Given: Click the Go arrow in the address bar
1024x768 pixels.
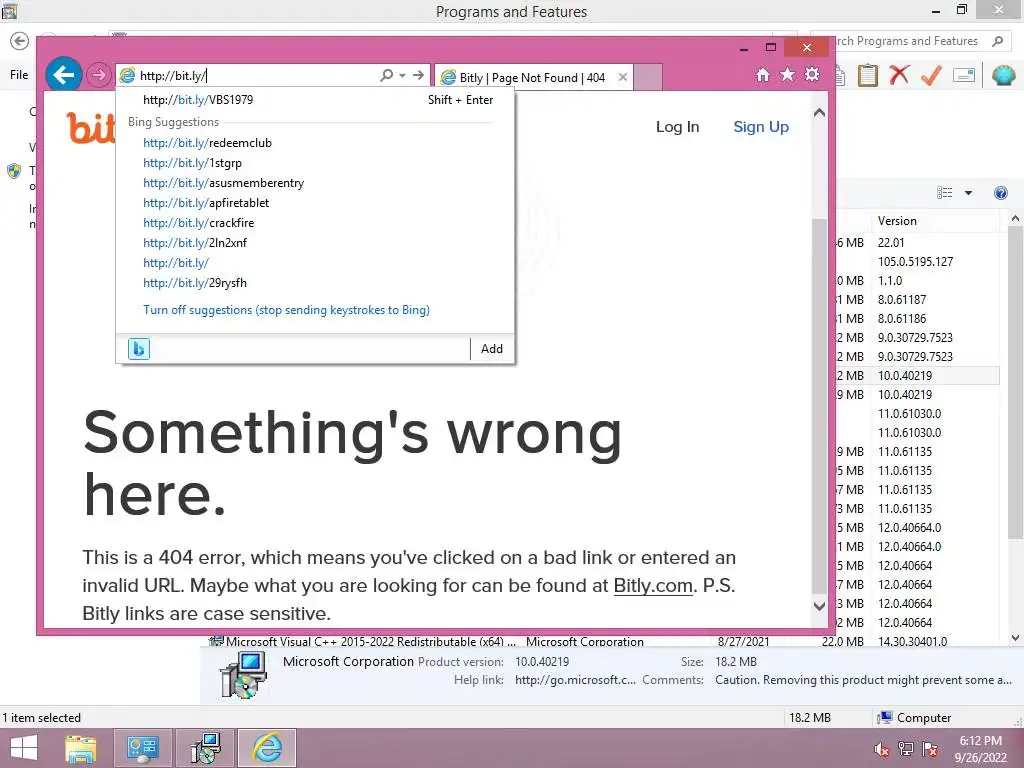Looking at the screenshot, I should (x=419, y=76).
